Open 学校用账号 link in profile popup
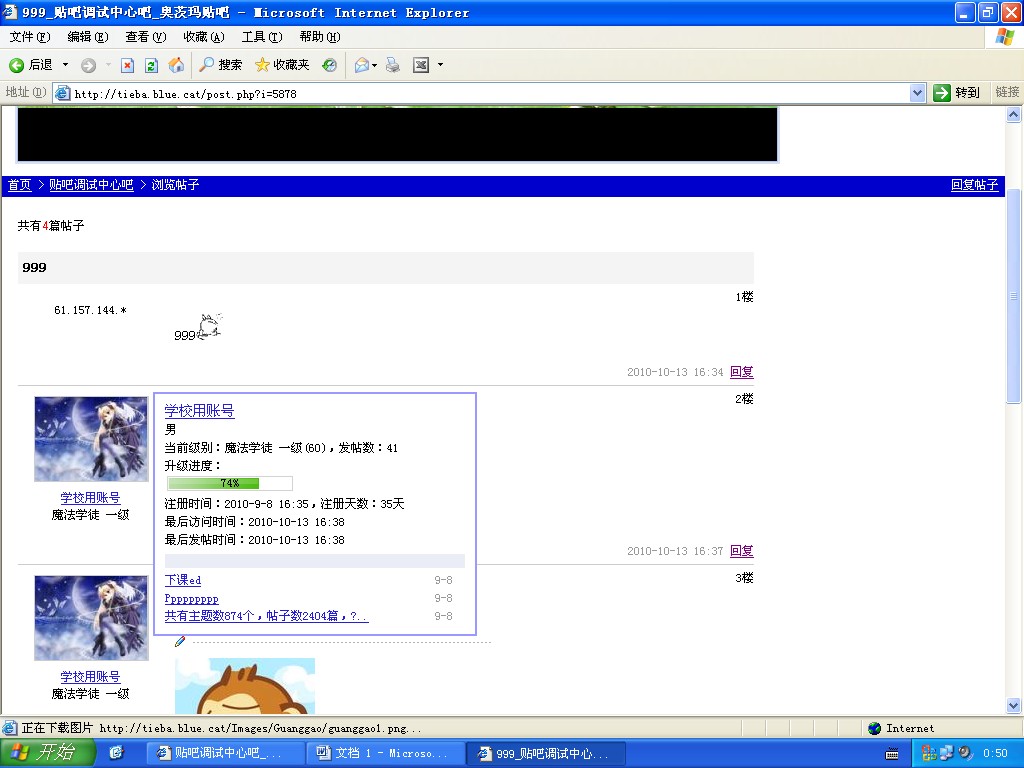 tap(199, 410)
